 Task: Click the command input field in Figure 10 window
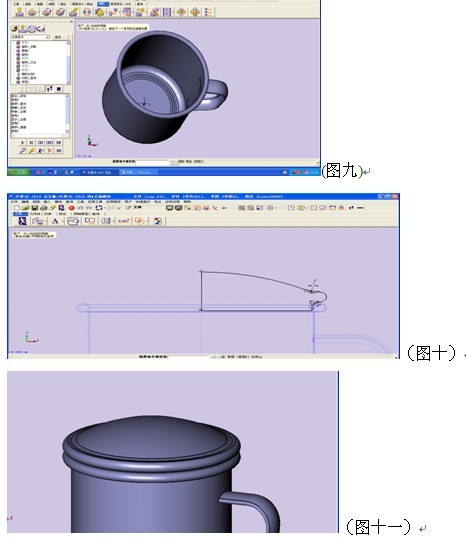point(188,357)
